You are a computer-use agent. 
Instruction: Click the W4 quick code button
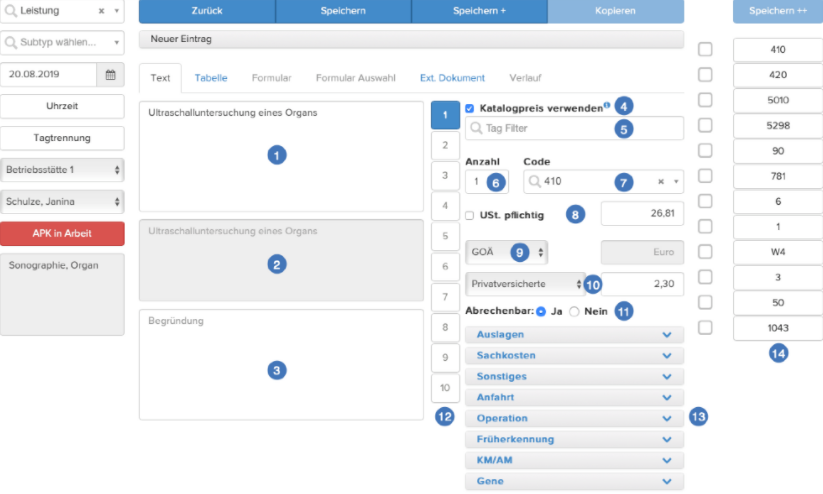coord(778,252)
